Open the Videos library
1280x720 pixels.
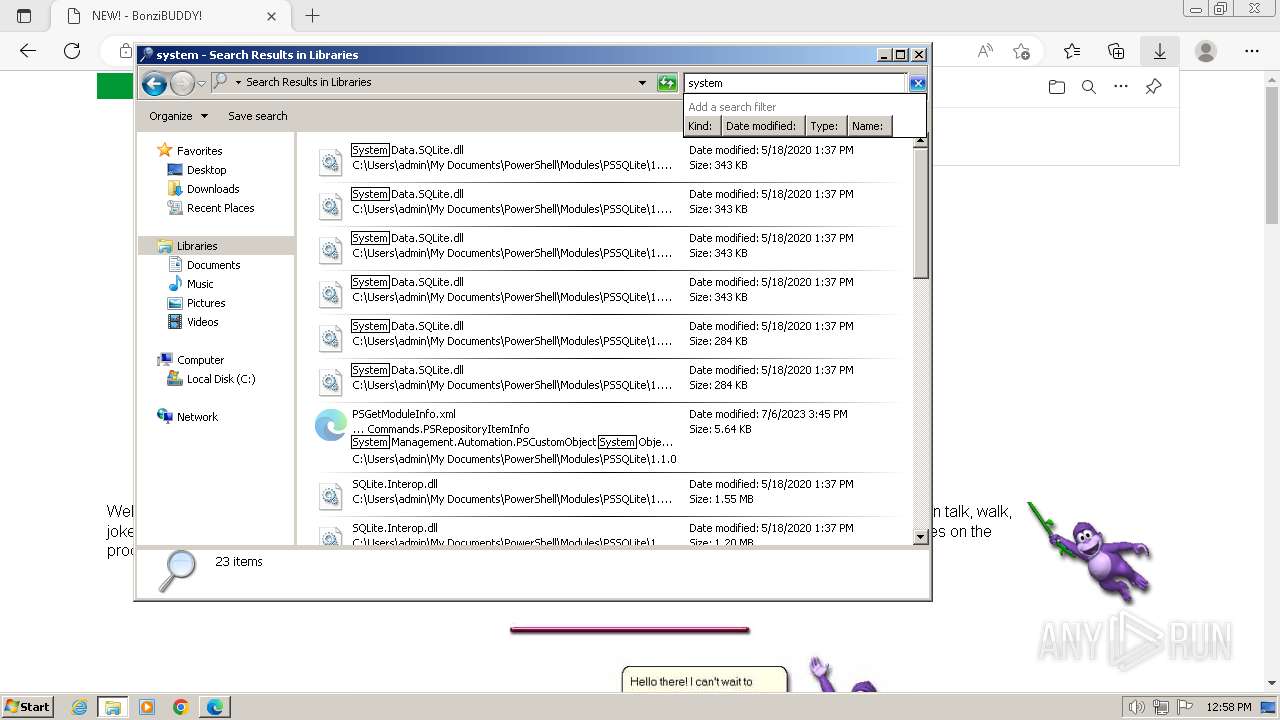(202, 322)
